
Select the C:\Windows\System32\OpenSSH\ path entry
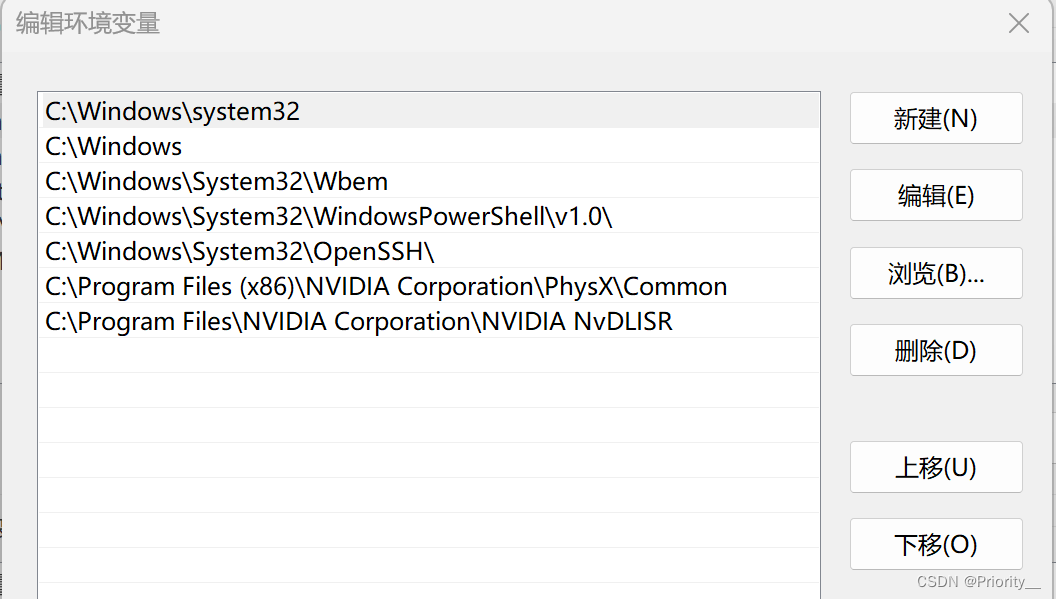tap(429, 251)
